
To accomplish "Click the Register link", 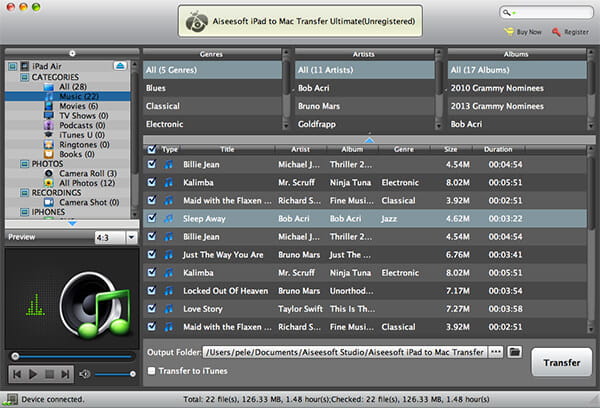I will (x=576, y=32).
